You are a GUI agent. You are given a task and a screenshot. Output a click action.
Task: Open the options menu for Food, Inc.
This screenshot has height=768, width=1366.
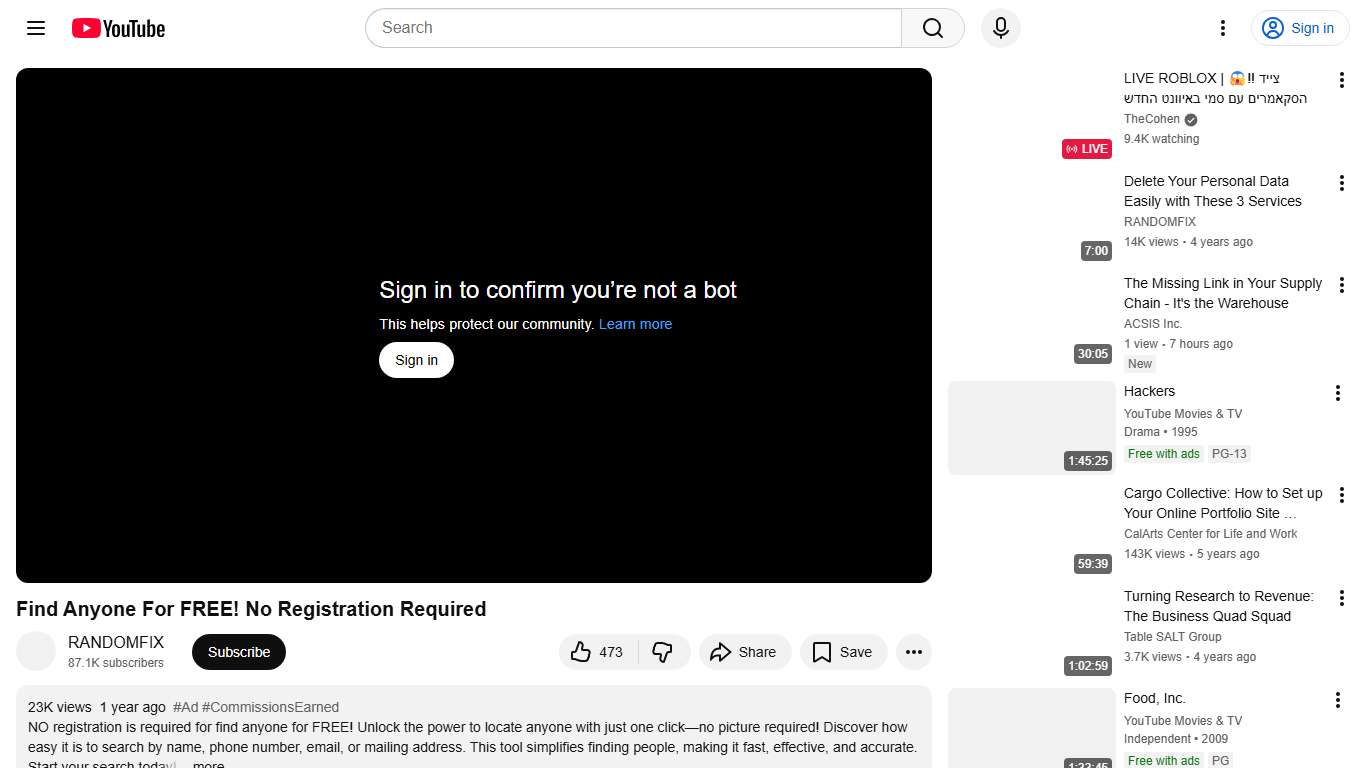(1338, 700)
